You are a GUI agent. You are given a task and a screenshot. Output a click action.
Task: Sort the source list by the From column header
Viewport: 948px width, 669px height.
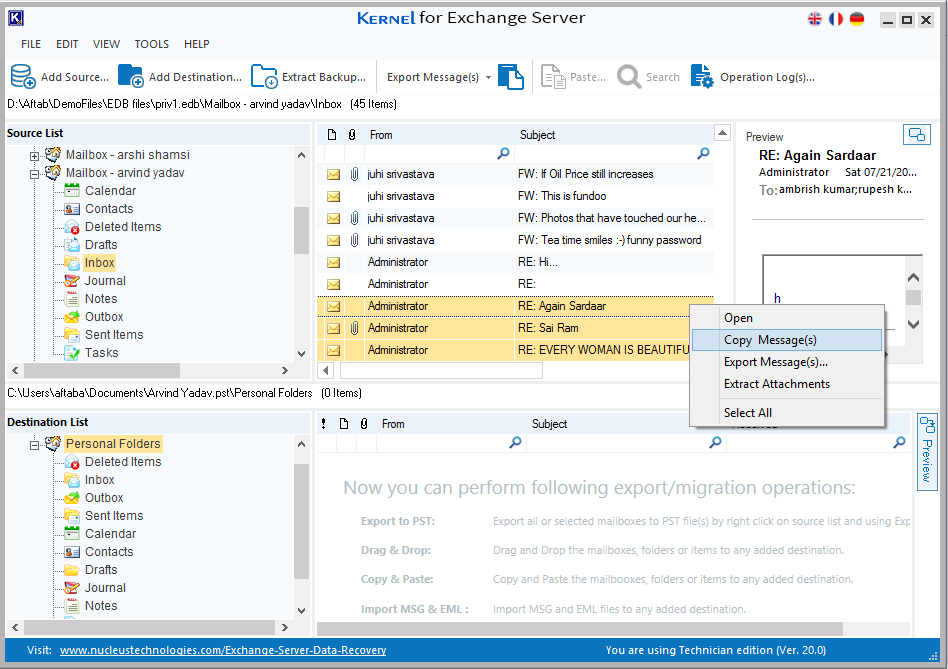pos(381,135)
